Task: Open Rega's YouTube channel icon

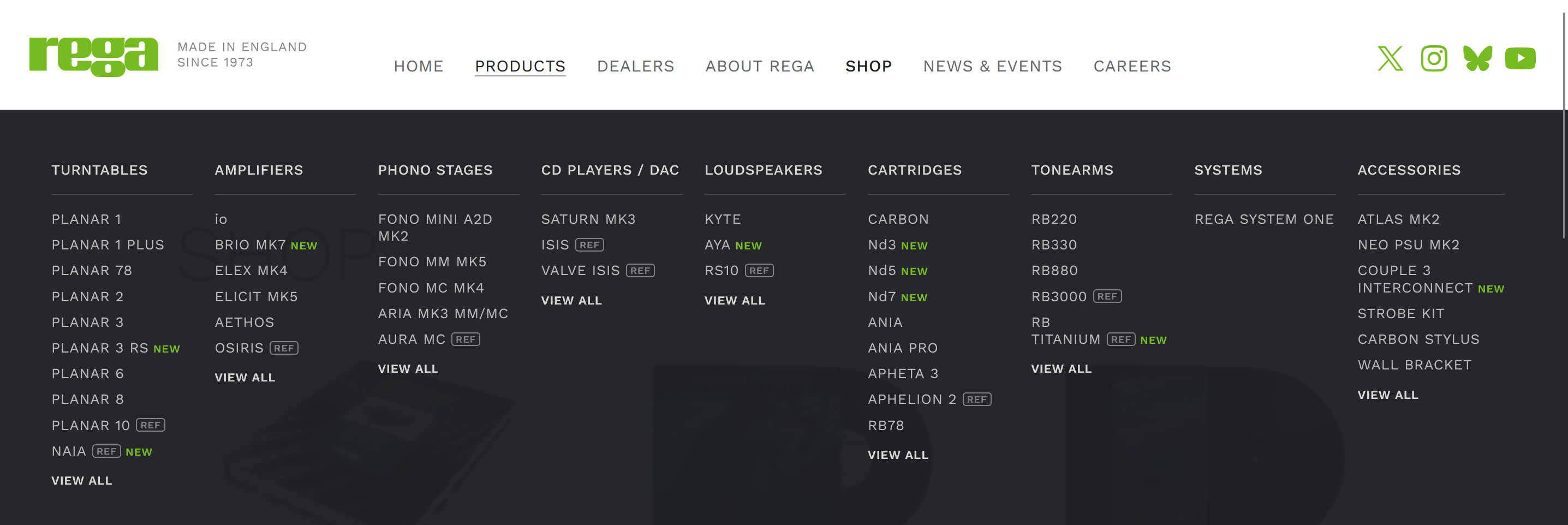Action: click(x=1520, y=58)
